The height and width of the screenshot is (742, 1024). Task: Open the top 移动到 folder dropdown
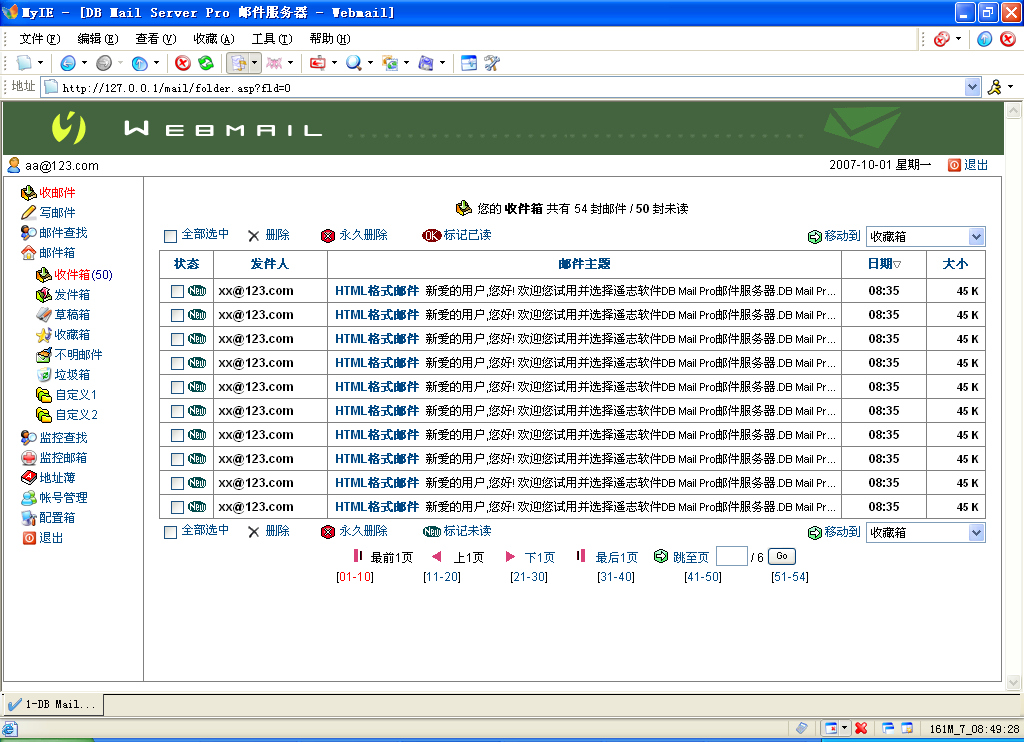[x=976, y=237]
